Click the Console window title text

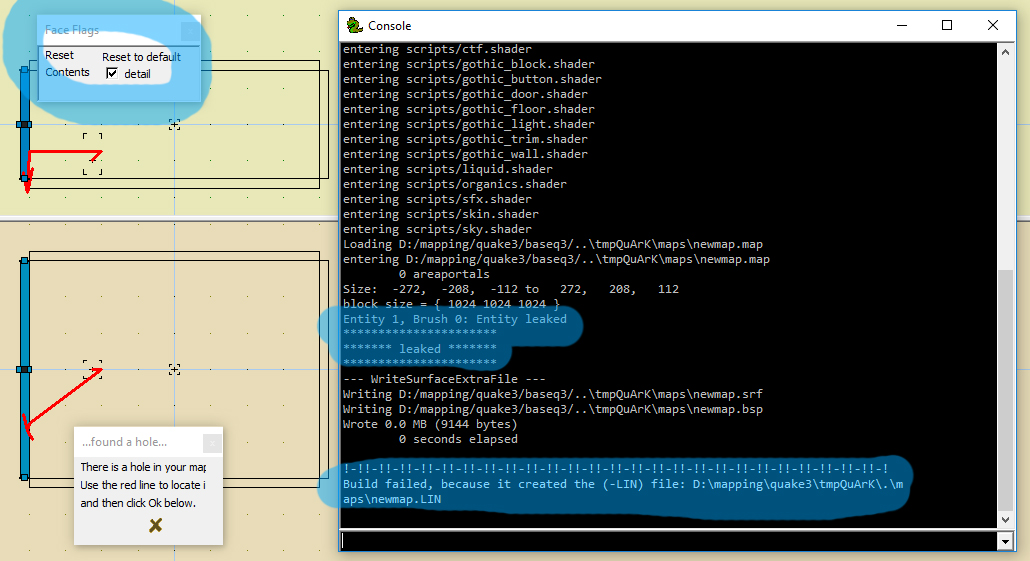tap(390, 26)
